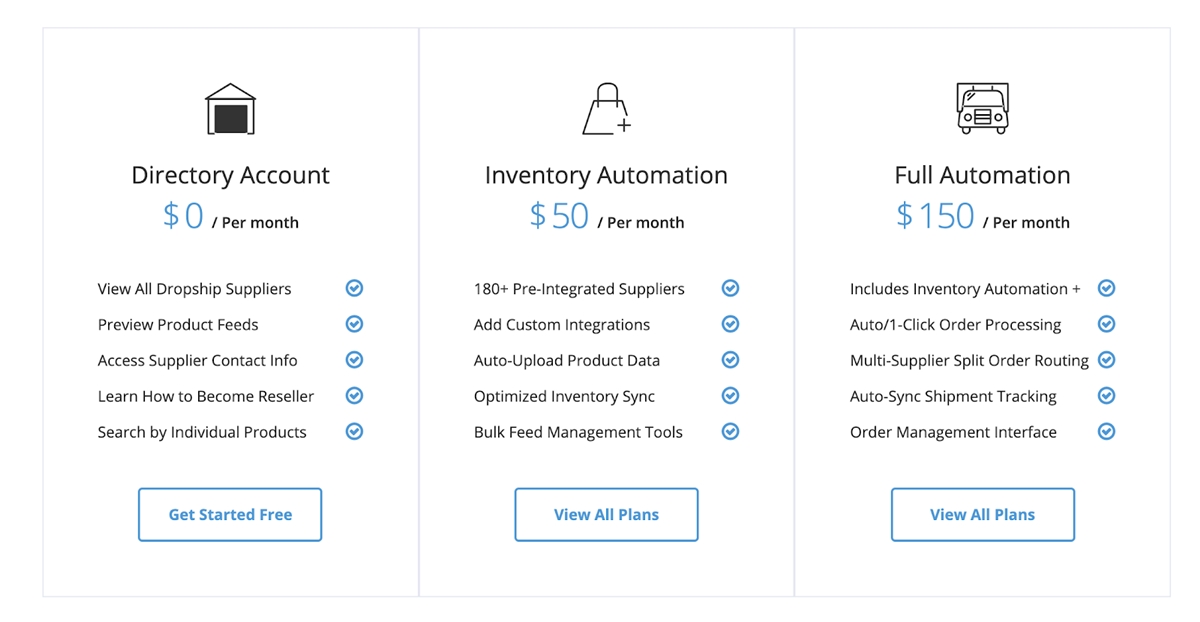Click the shopping bag plus icon

coord(606,108)
